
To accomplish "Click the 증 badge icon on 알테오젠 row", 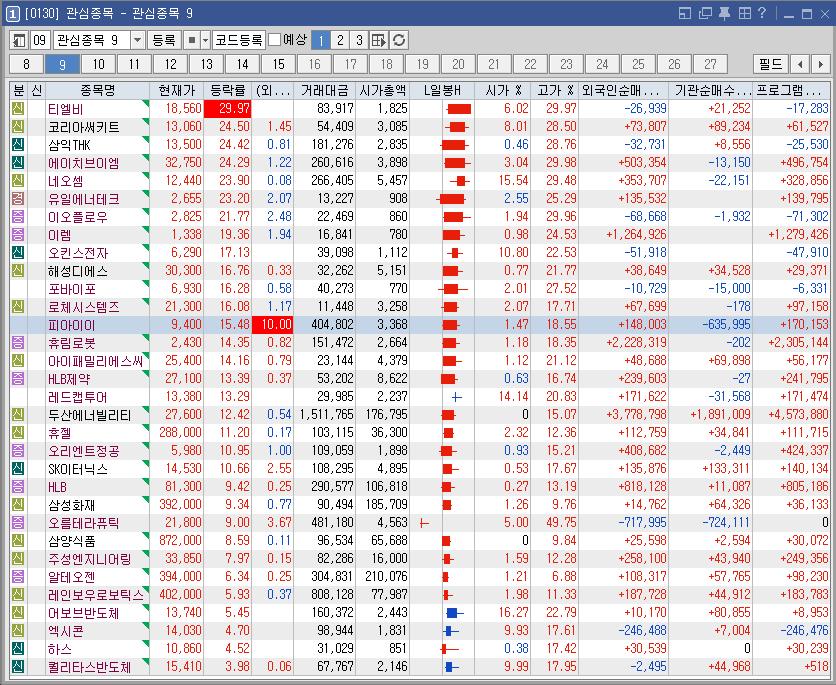I will coord(18,577).
